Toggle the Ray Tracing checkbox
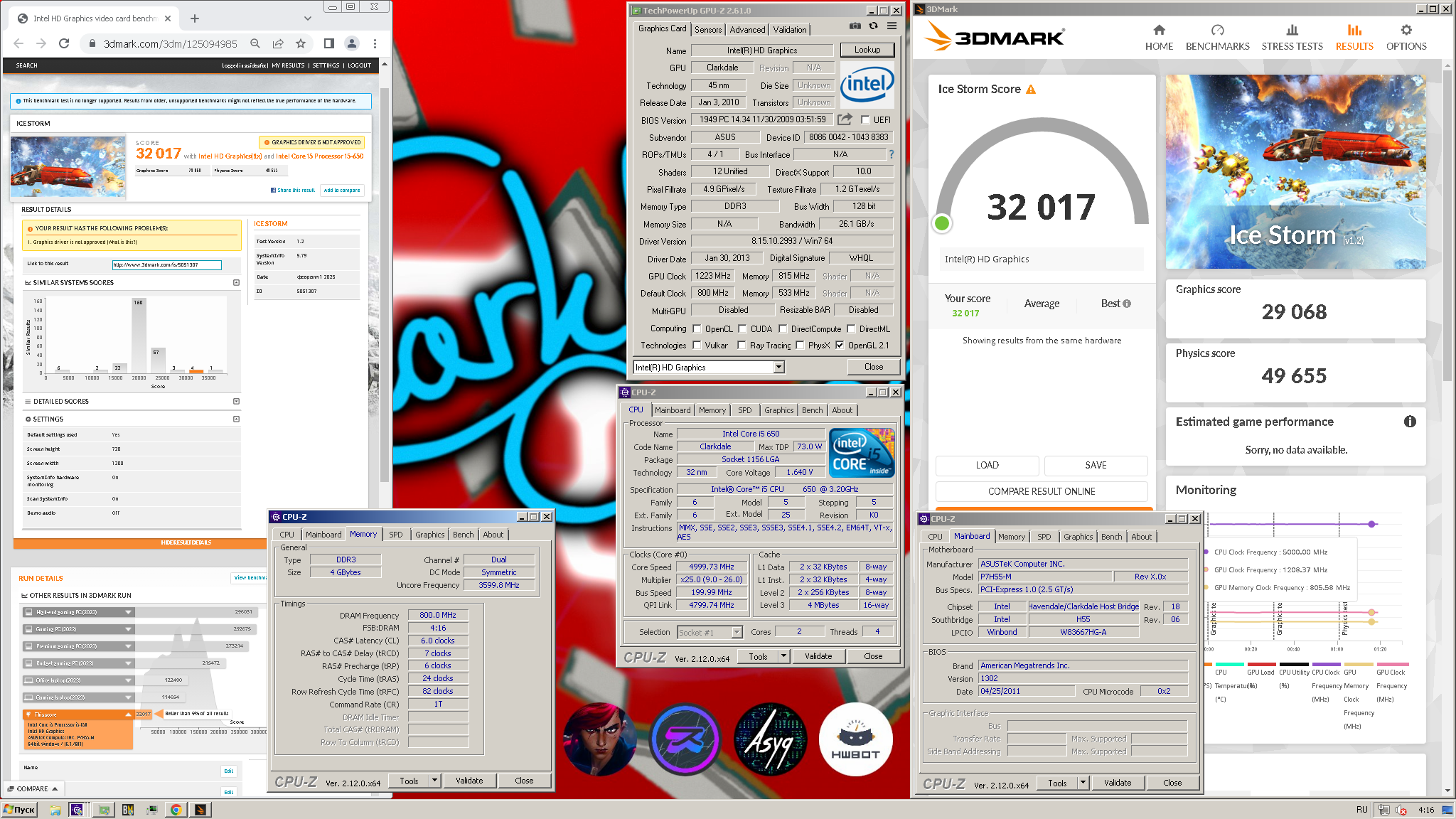Image resolution: width=1456 pixels, height=819 pixels. coord(742,346)
